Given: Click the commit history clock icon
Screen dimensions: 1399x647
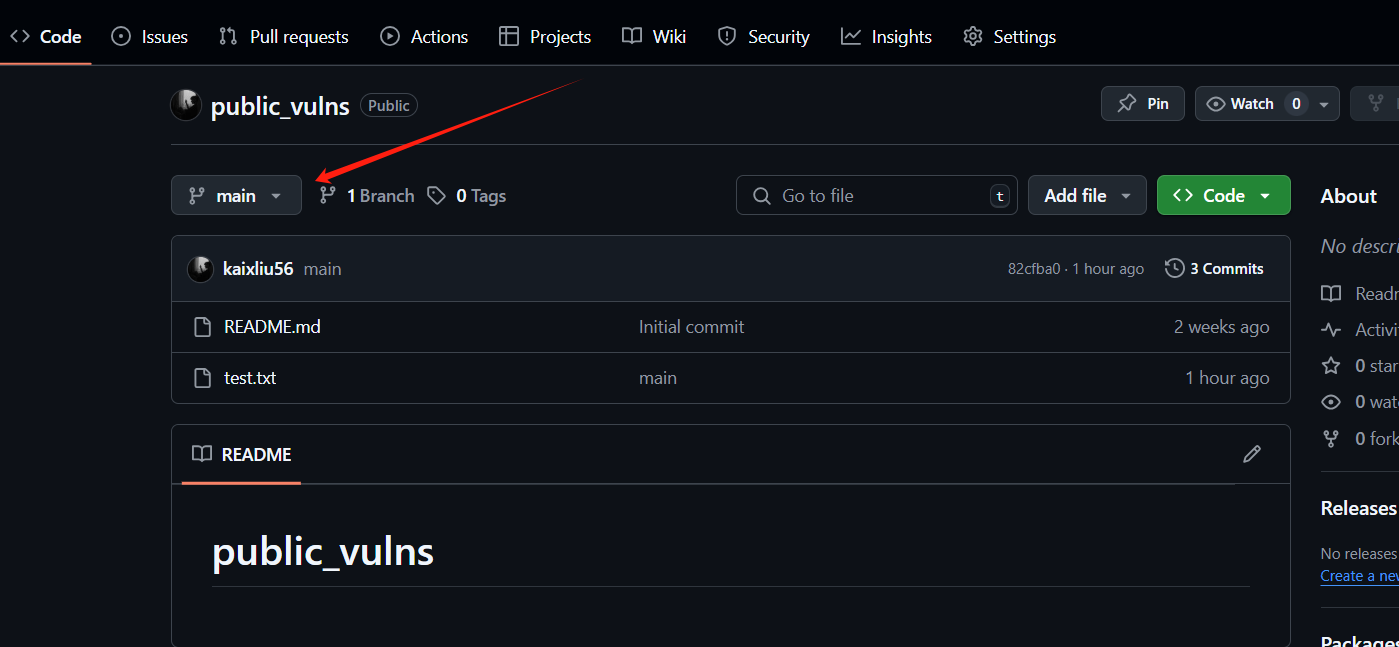Looking at the screenshot, I should (x=1175, y=269).
